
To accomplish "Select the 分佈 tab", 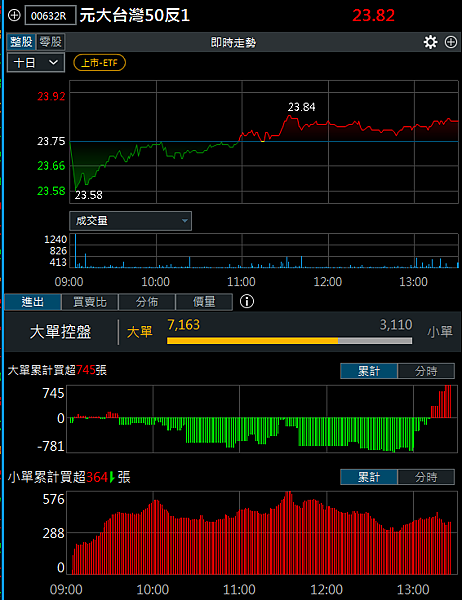I will pyautogui.click(x=147, y=302).
